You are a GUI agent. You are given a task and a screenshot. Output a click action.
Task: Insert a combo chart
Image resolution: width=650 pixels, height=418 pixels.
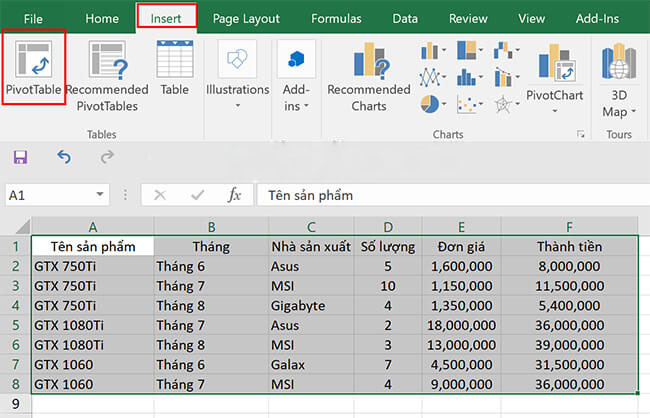point(506,78)
